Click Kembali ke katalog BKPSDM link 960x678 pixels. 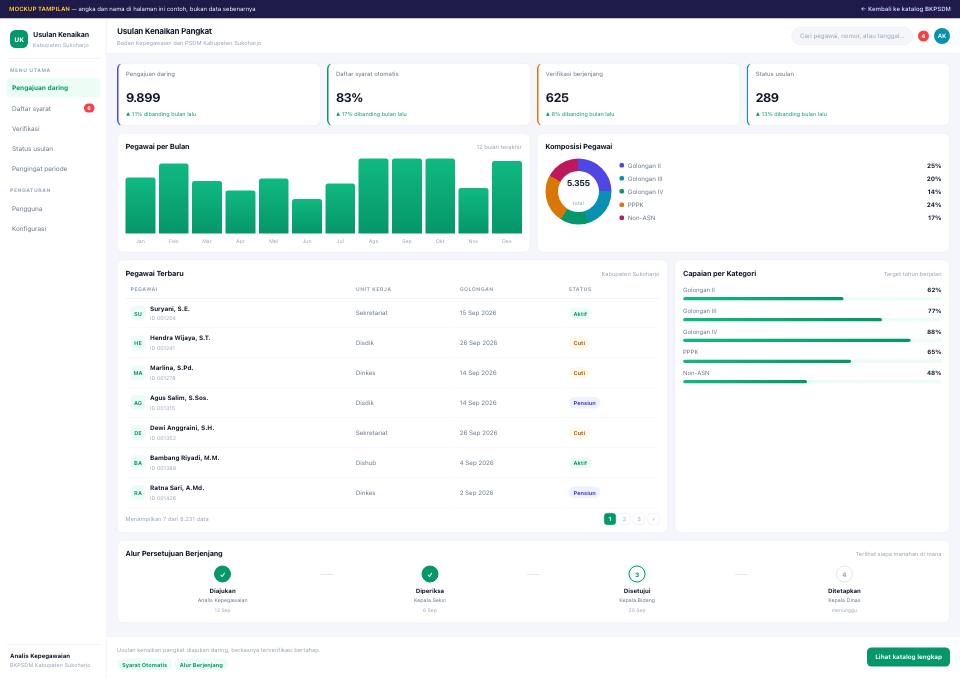906,9
